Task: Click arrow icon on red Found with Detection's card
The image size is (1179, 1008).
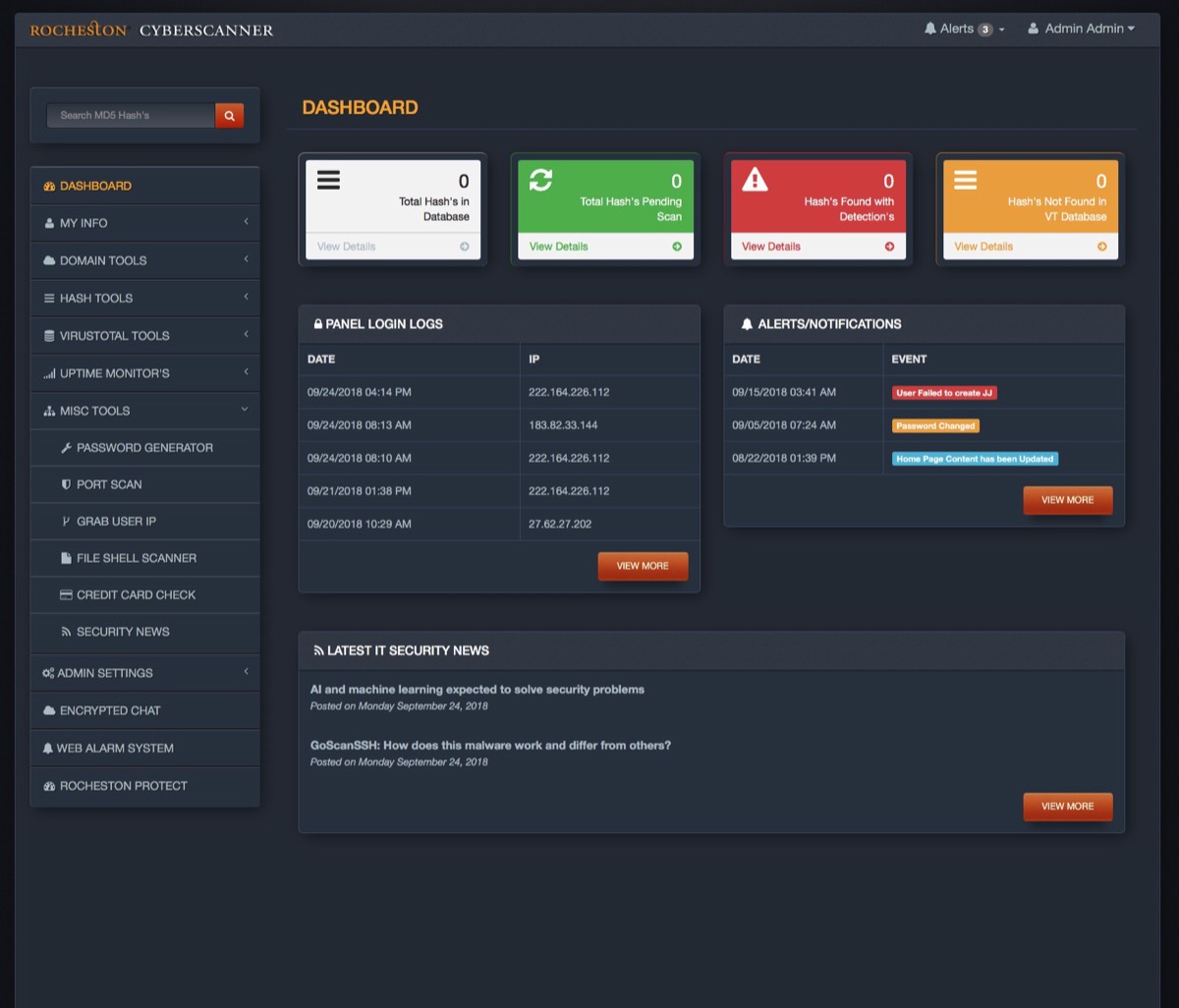Action: 889,247
